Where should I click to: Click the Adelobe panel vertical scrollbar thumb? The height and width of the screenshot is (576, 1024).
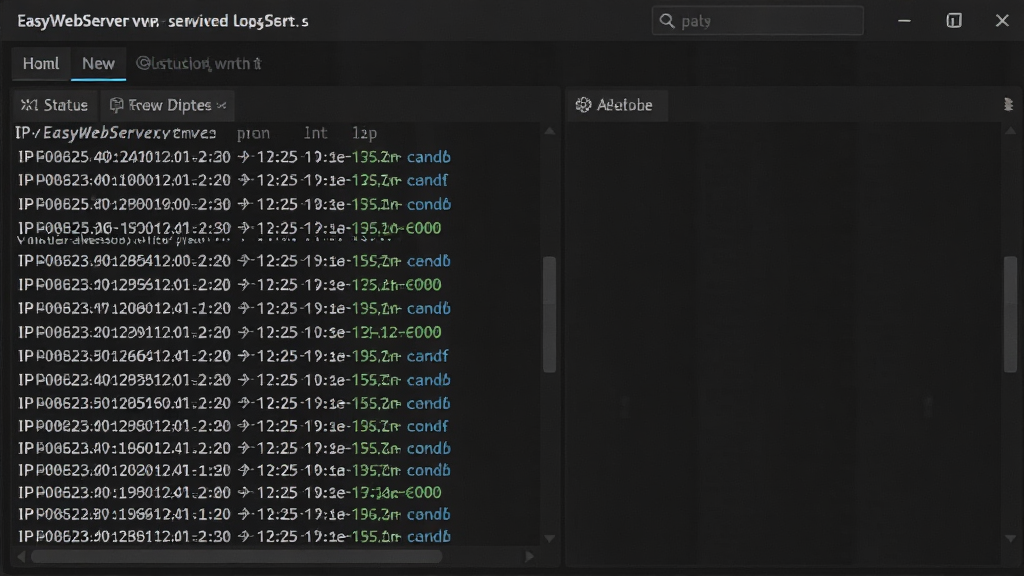pos(1010,315)
